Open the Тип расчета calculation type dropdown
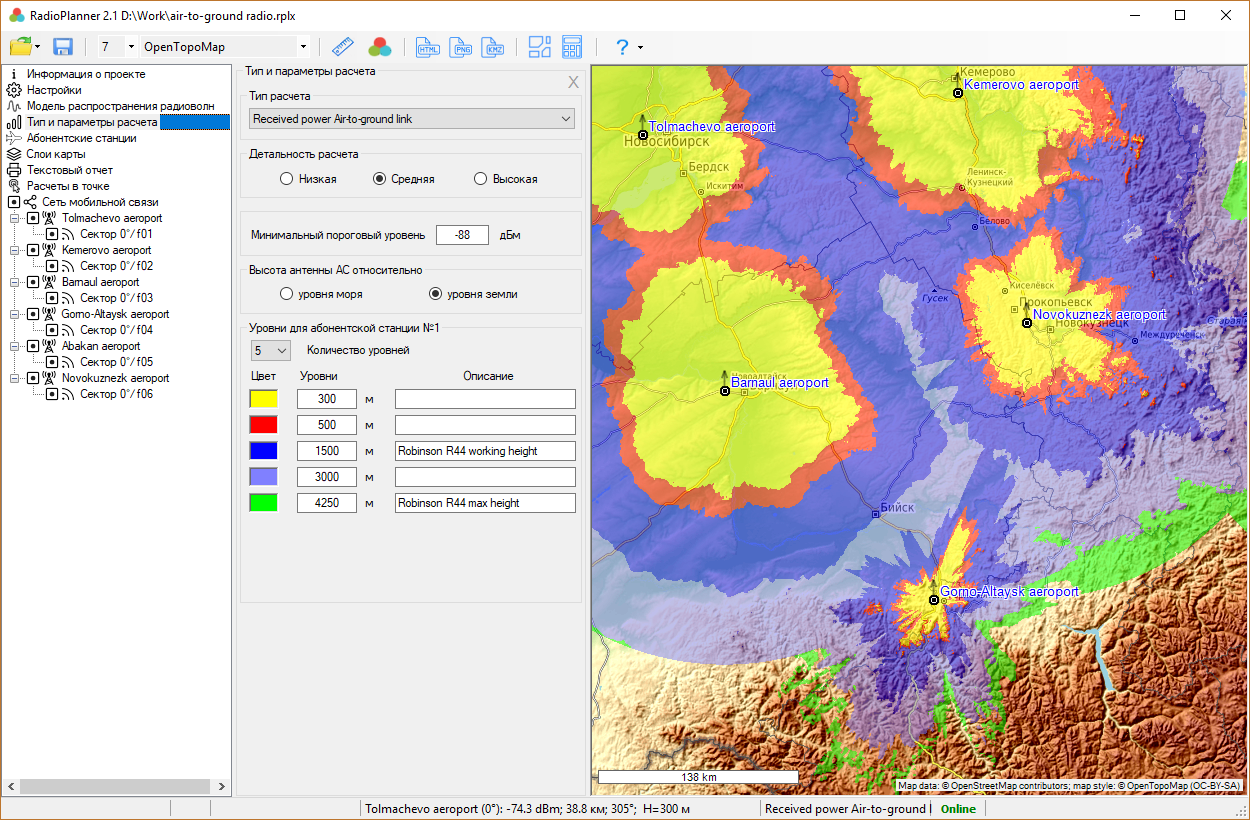The image size is (1250, 820). point(411,119)
